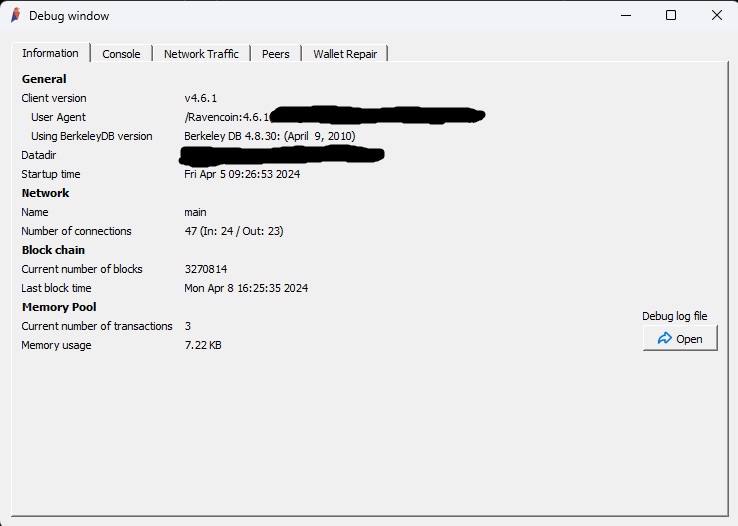The width and height of the screenshot is (738, 526).
Task: Click the network name value main
Action: point(195,212)
